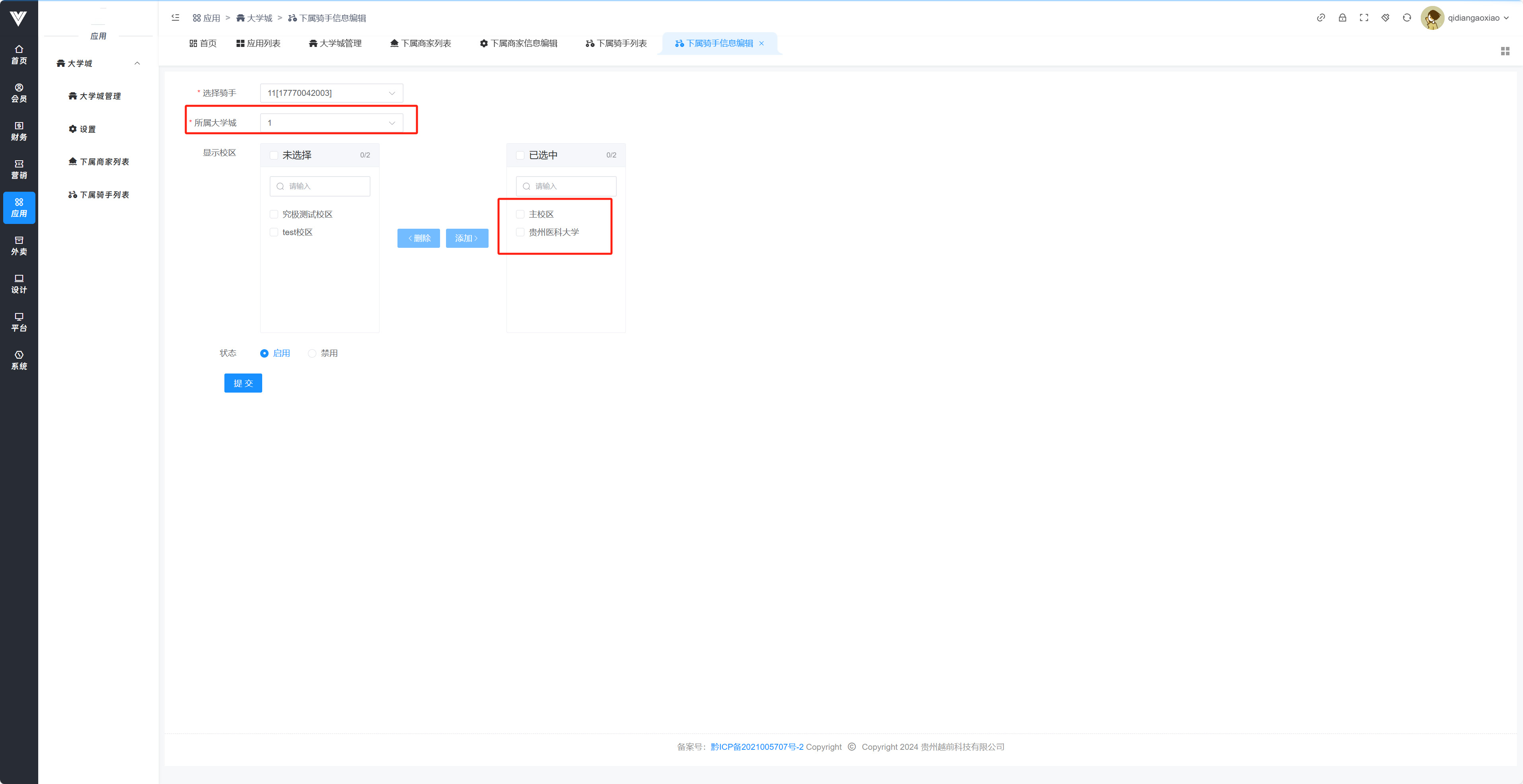
Task: Check the 究极测试校区 checkbox
Action: pyautogui.click(x=274, y=214)
